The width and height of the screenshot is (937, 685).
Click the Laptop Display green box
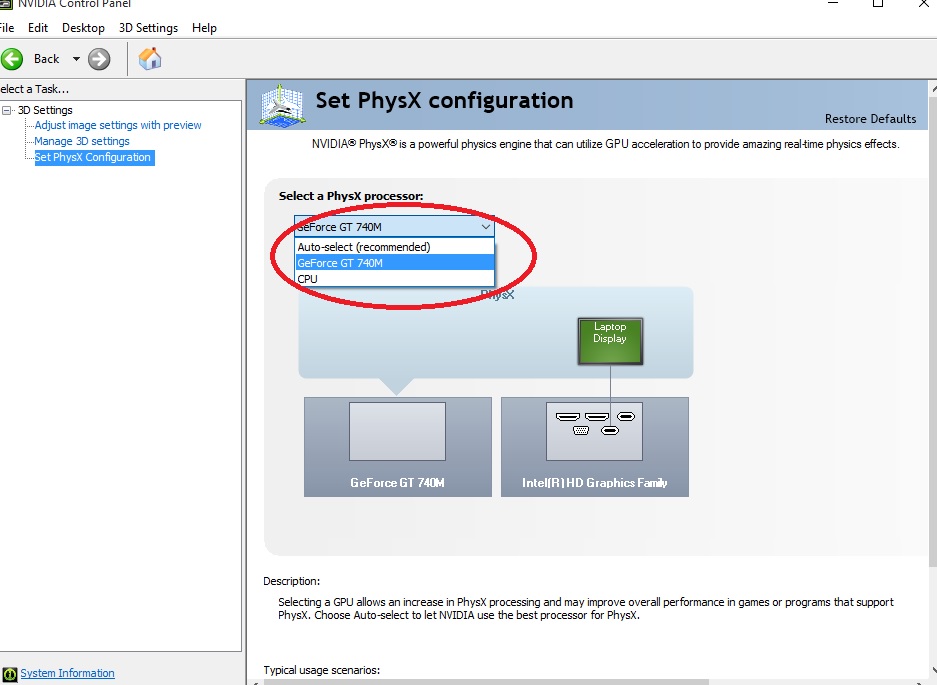(x=610, y=341)
